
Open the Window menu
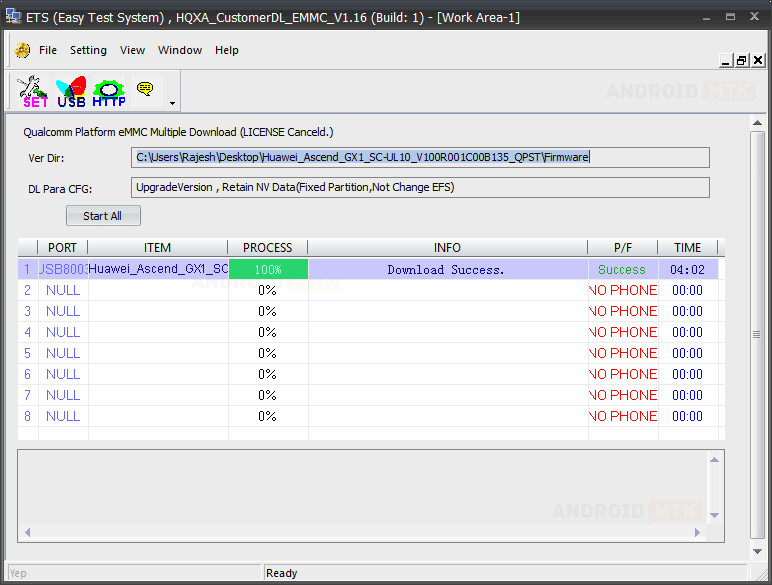click(x=180, y=50)
